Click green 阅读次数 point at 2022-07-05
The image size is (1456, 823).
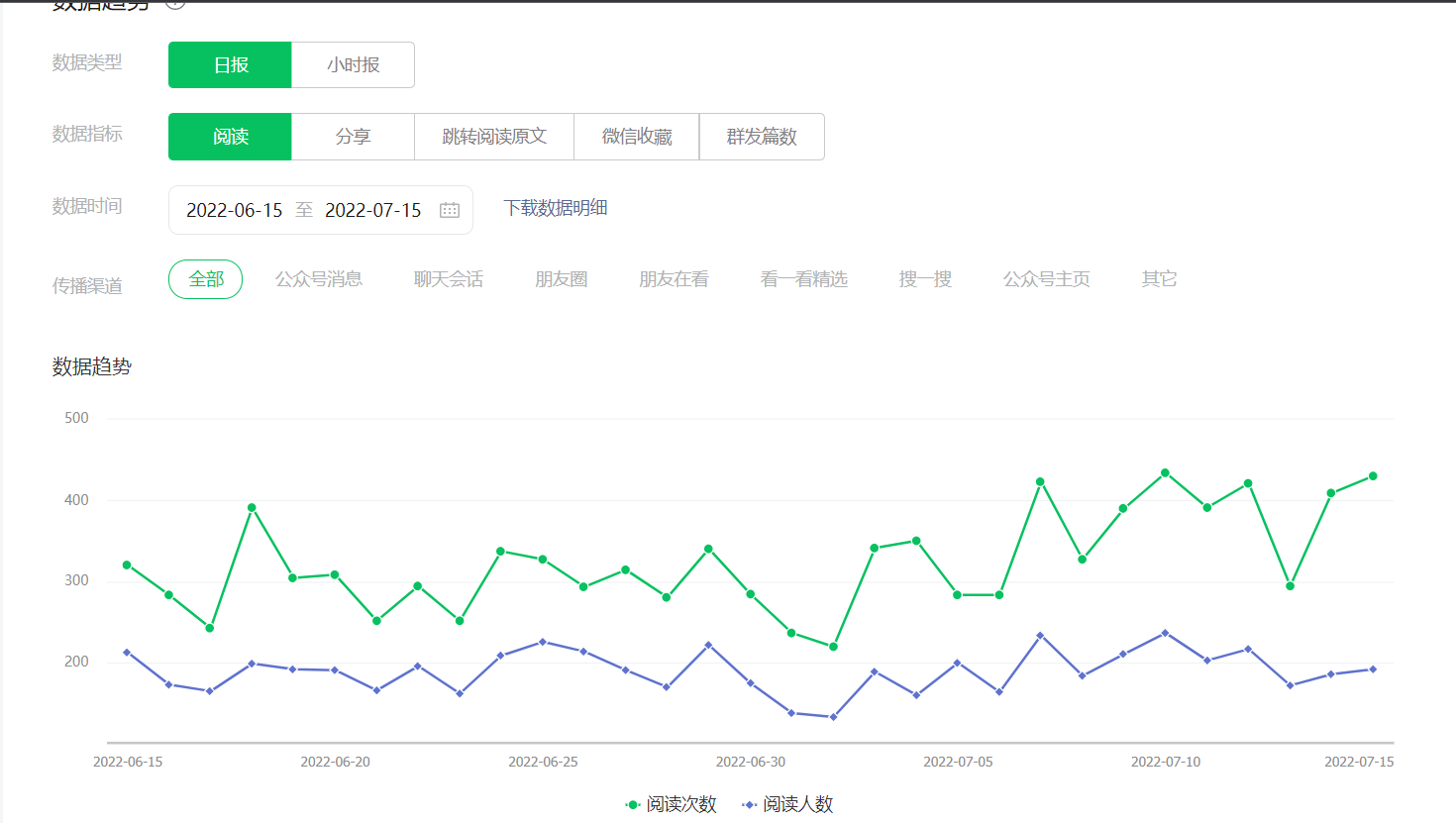tap(958, 595)
